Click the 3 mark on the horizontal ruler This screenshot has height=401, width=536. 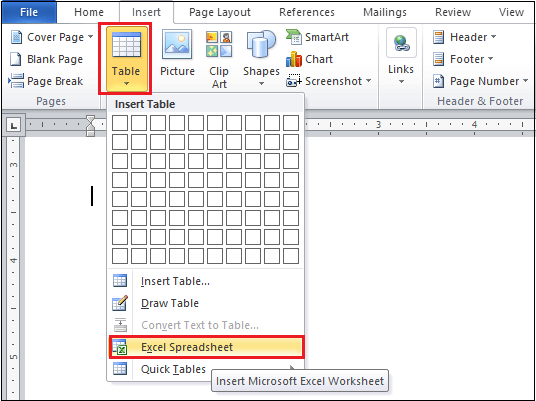coord(378,124)
